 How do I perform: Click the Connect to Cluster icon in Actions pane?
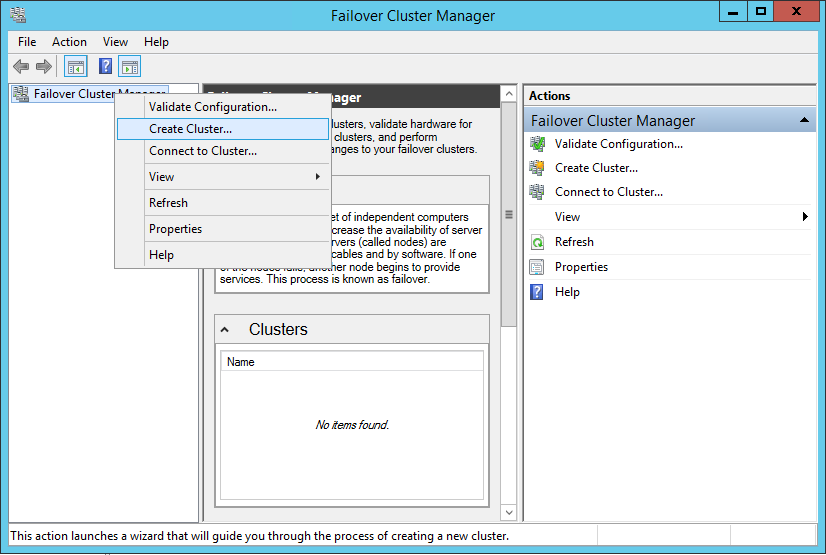click(537, 192)
